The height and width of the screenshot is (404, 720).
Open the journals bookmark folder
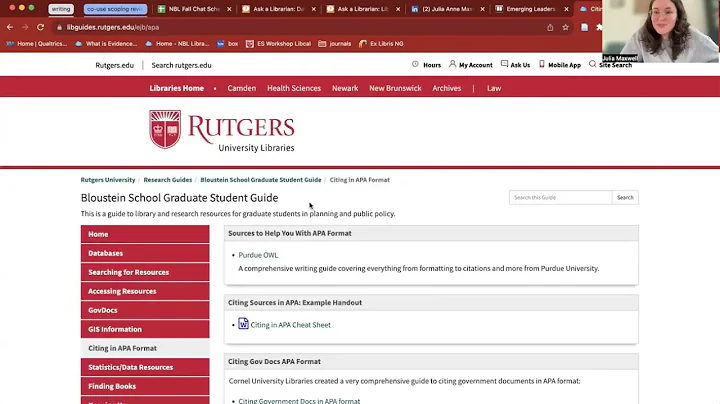click(x=335, y=44)
